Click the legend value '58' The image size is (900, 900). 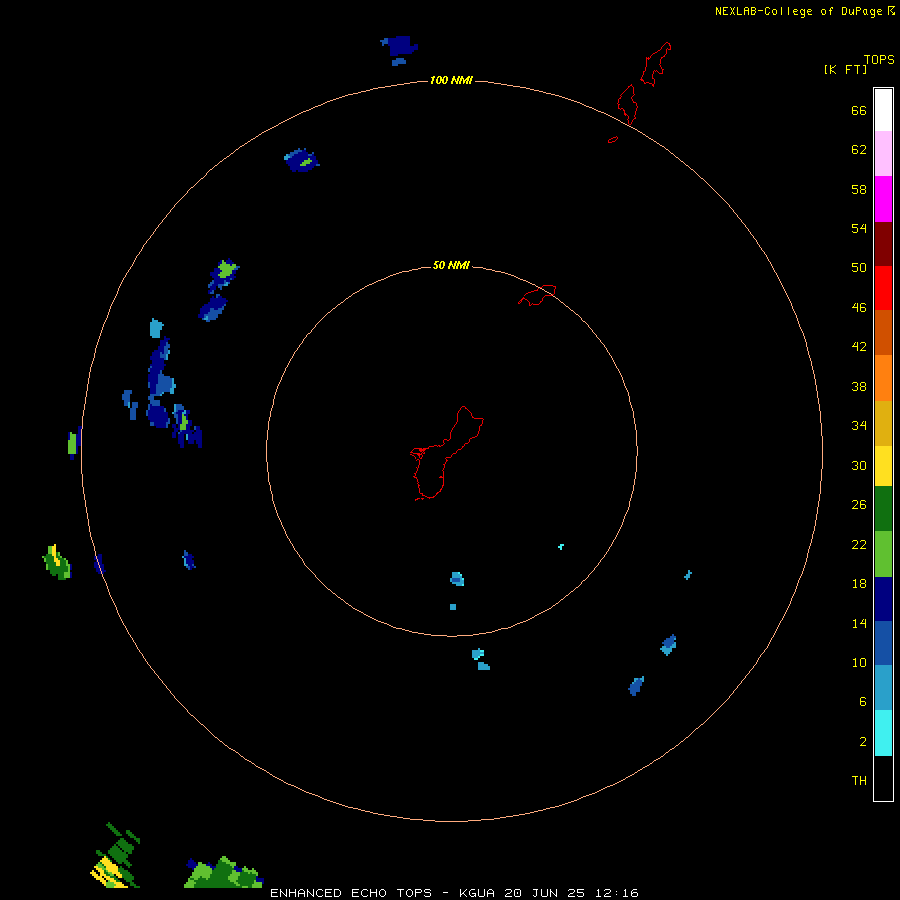click(x=859, y=189)
